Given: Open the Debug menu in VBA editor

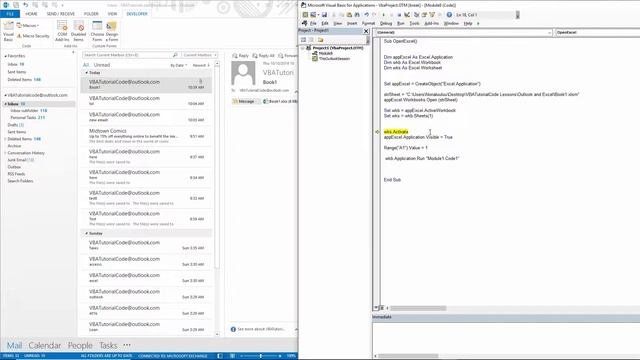Looking at the screenshot, I should [x=386, y=24].
